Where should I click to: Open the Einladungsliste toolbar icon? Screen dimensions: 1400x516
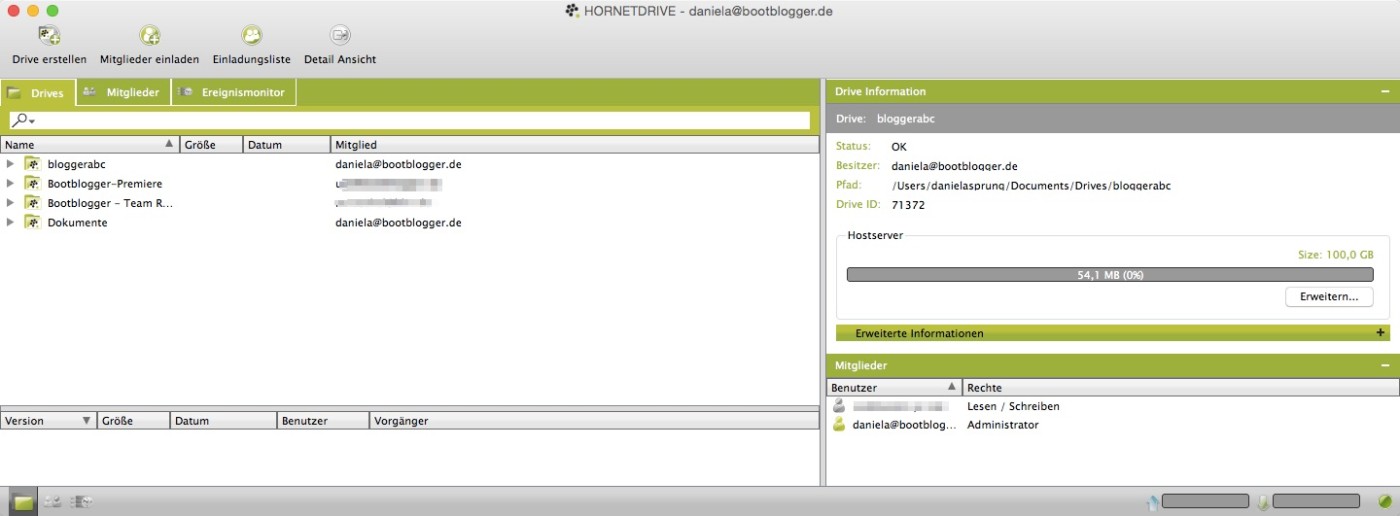(252, 36)
